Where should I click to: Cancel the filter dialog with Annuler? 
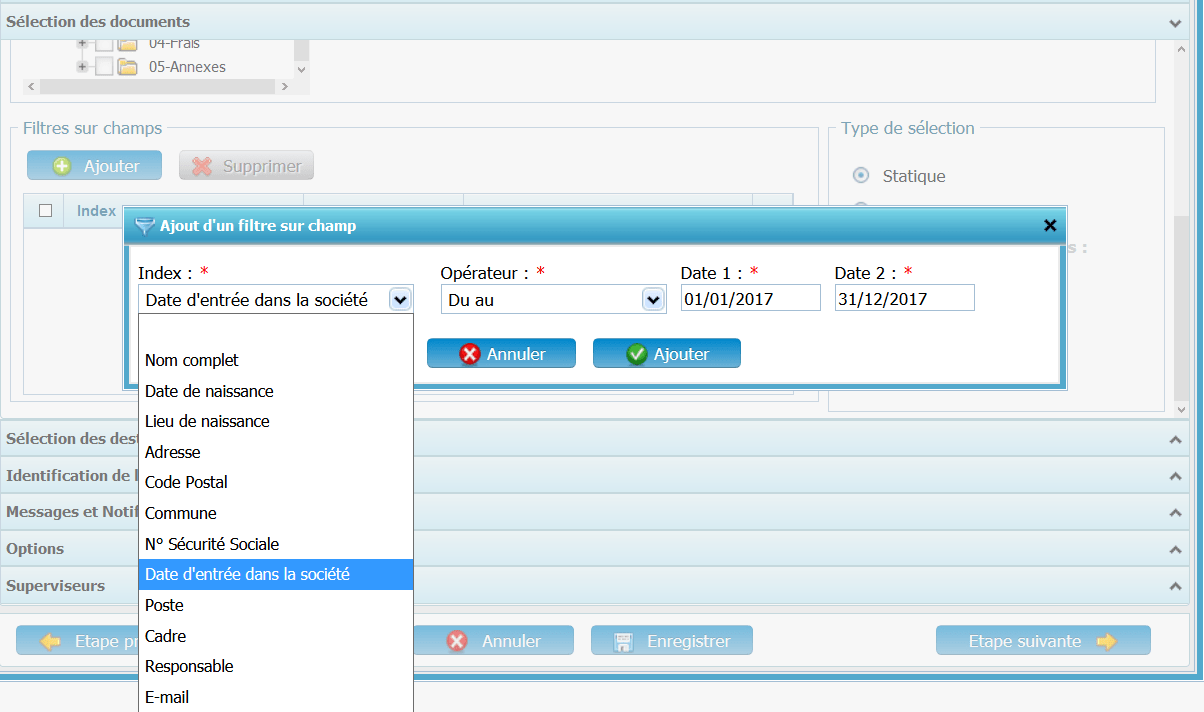point(501,354)
